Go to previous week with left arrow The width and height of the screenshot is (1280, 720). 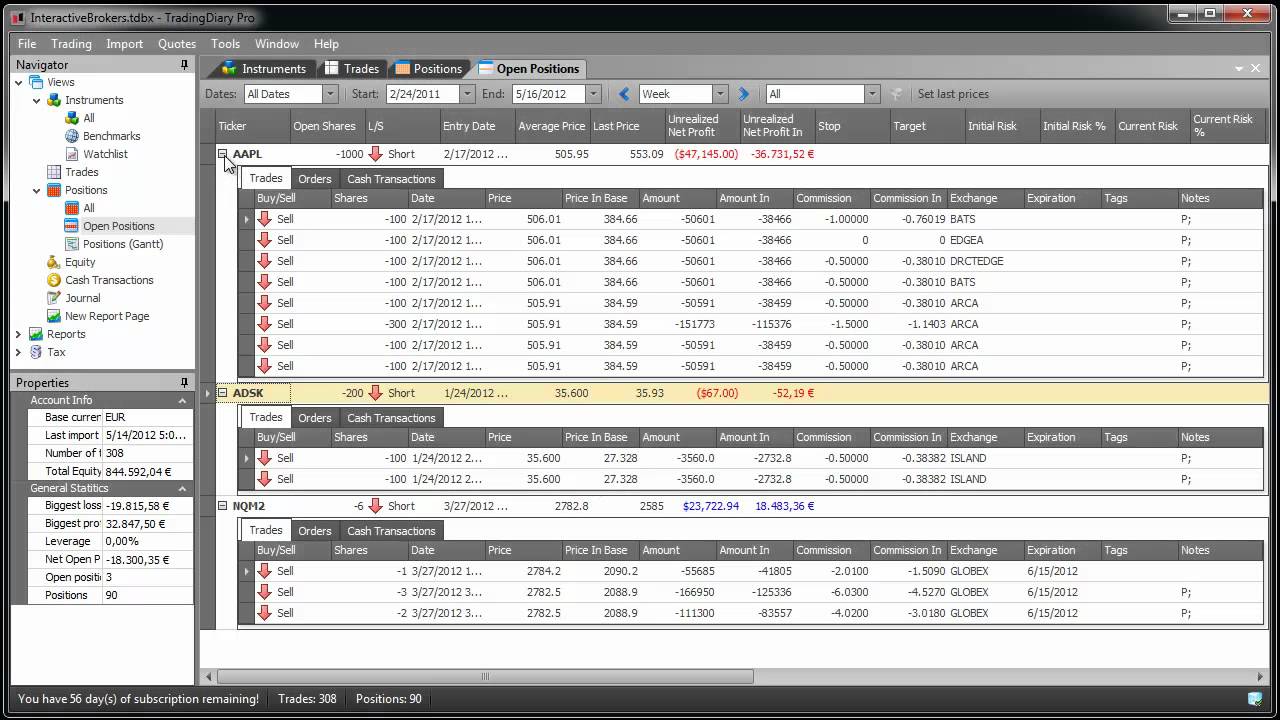click(625, 94)
